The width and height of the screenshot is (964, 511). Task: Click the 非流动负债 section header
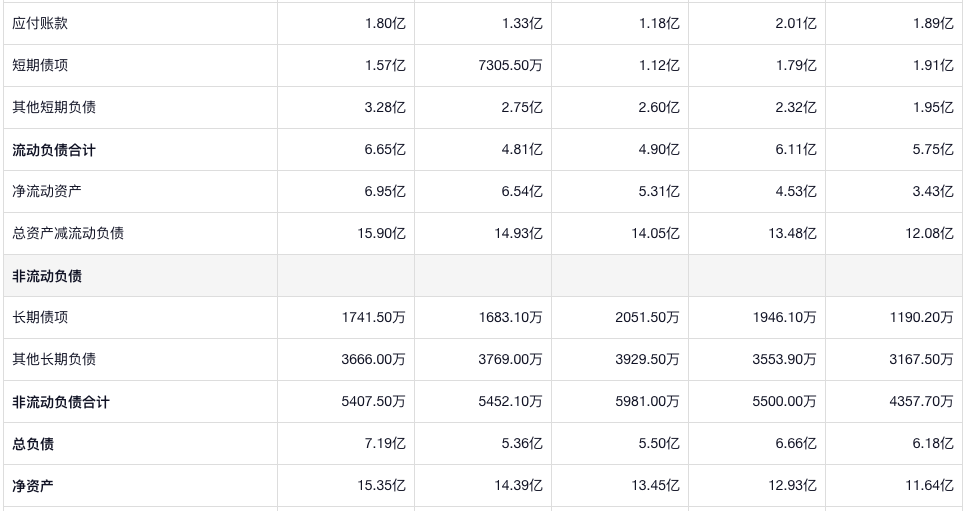pyautogui.click(x=47, y=276)
